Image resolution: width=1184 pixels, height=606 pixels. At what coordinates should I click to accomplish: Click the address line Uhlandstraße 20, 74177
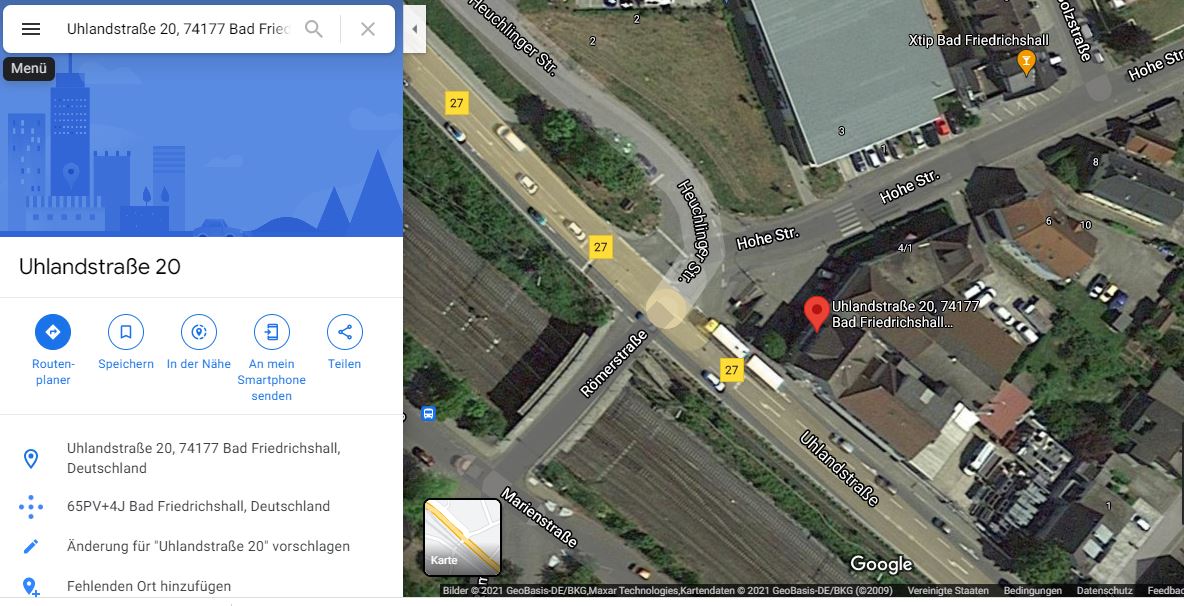coord(202,458)
